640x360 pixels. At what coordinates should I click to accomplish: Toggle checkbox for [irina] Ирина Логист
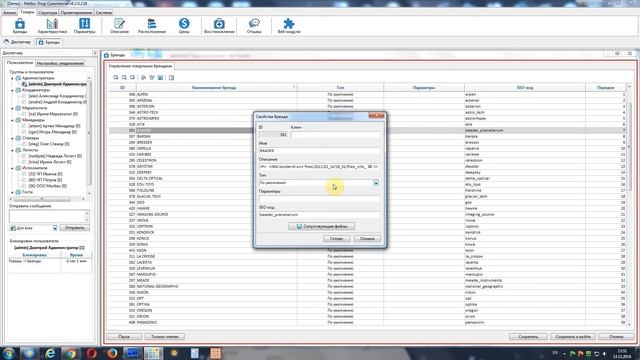coord(24,162)
